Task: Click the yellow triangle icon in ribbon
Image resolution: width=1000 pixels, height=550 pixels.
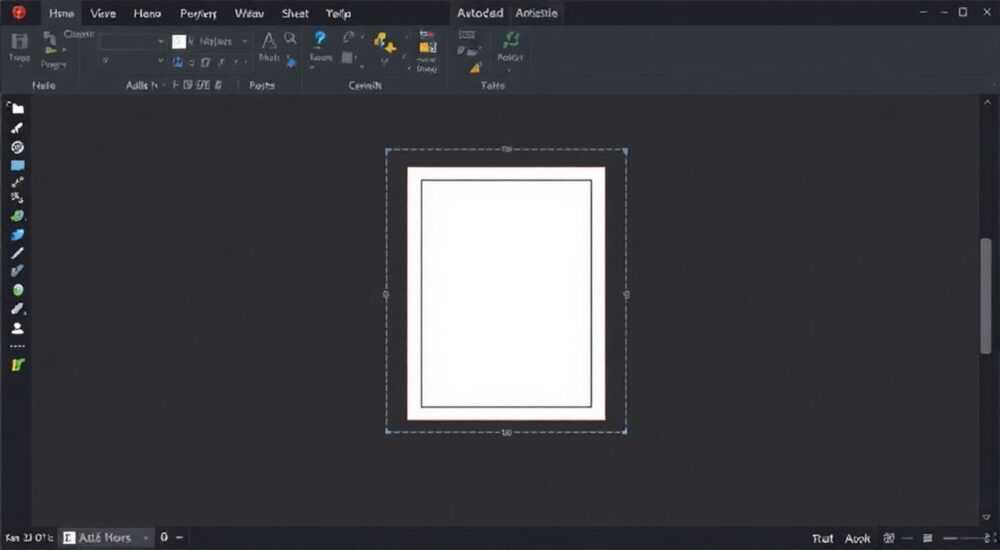Action: (475, 67)
